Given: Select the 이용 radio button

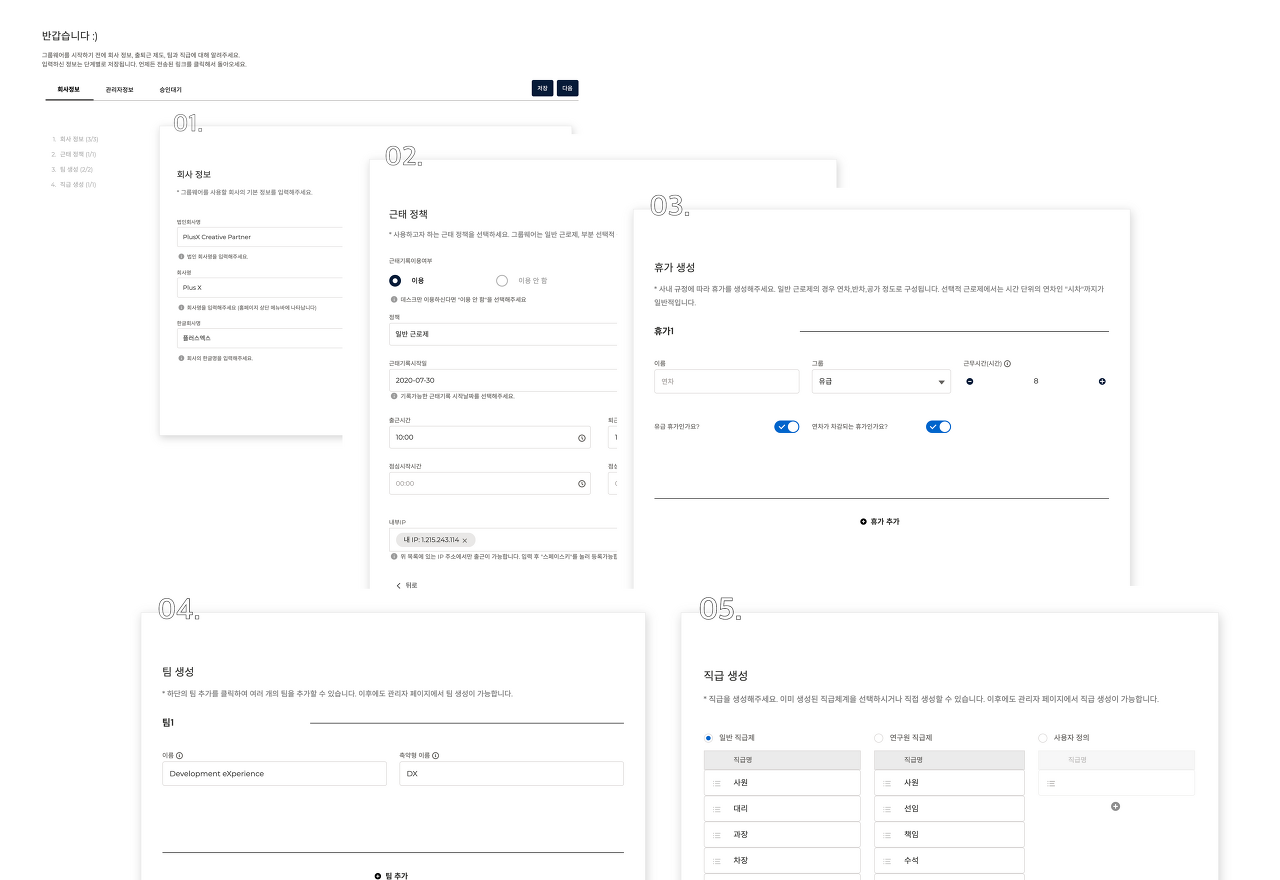Looking at the screenshot, I should tap(395, 281).
